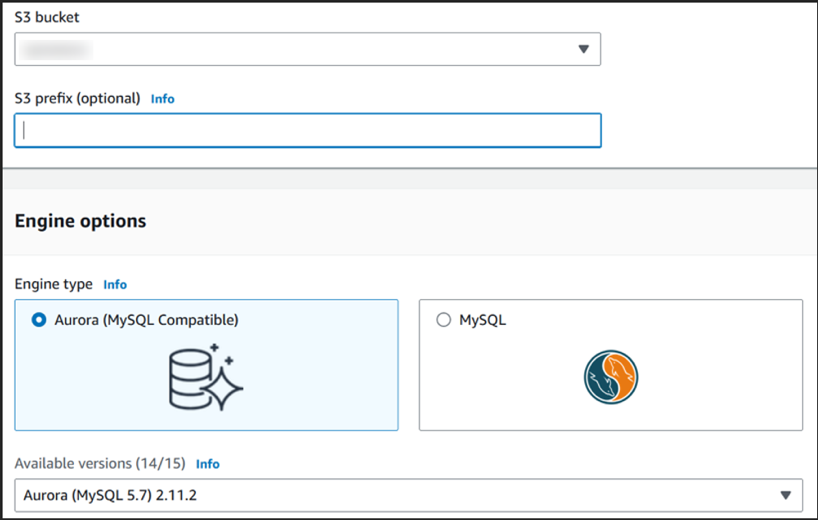The width and height of the screenshot is (818, 520).
Task: Click the S3 prefix (optional) label
Action: coord(77,99)
